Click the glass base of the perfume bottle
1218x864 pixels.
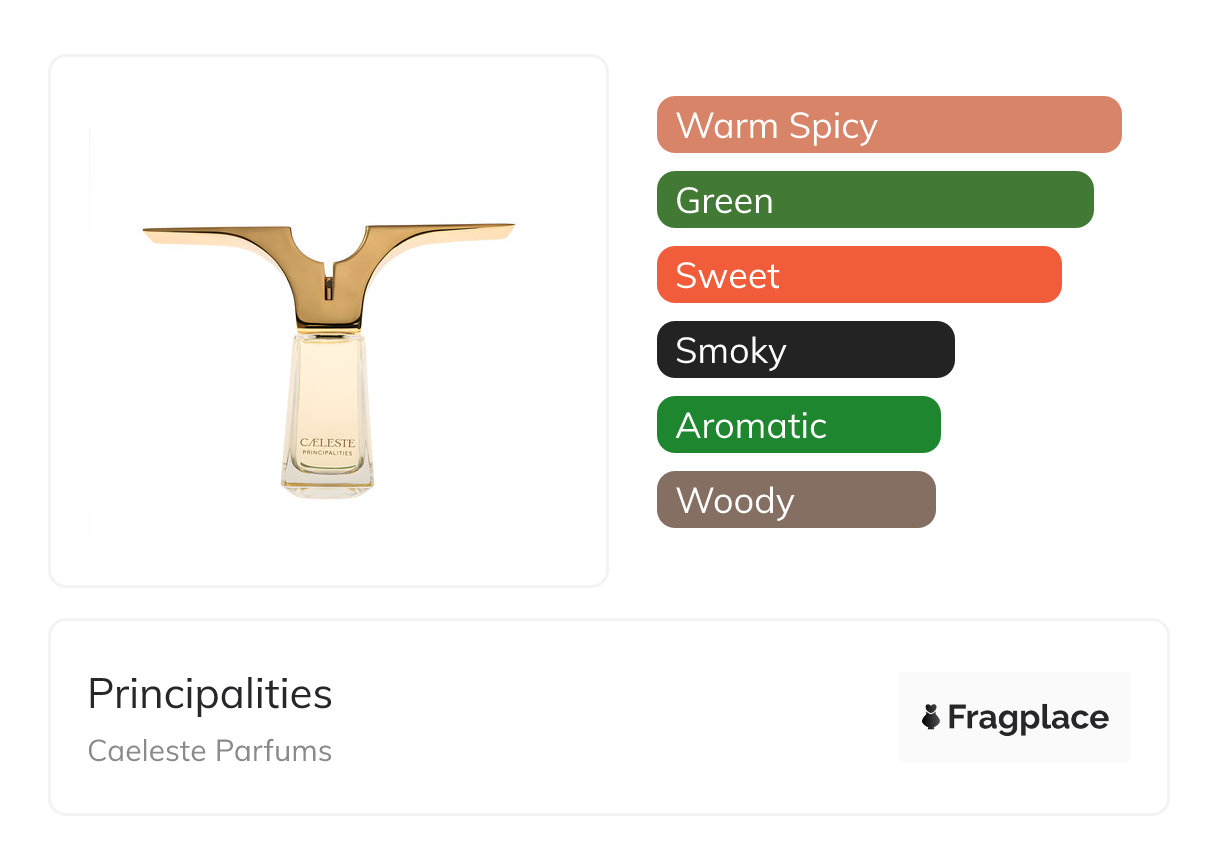[328, 483]
